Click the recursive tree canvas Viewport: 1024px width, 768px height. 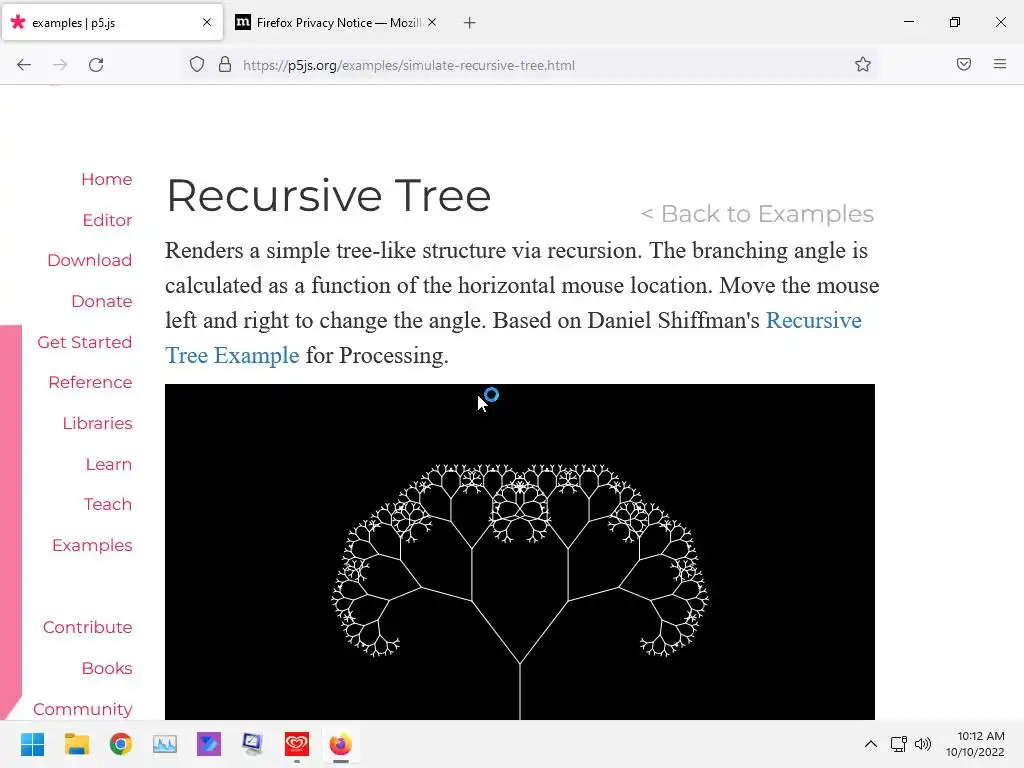[520, 552]
